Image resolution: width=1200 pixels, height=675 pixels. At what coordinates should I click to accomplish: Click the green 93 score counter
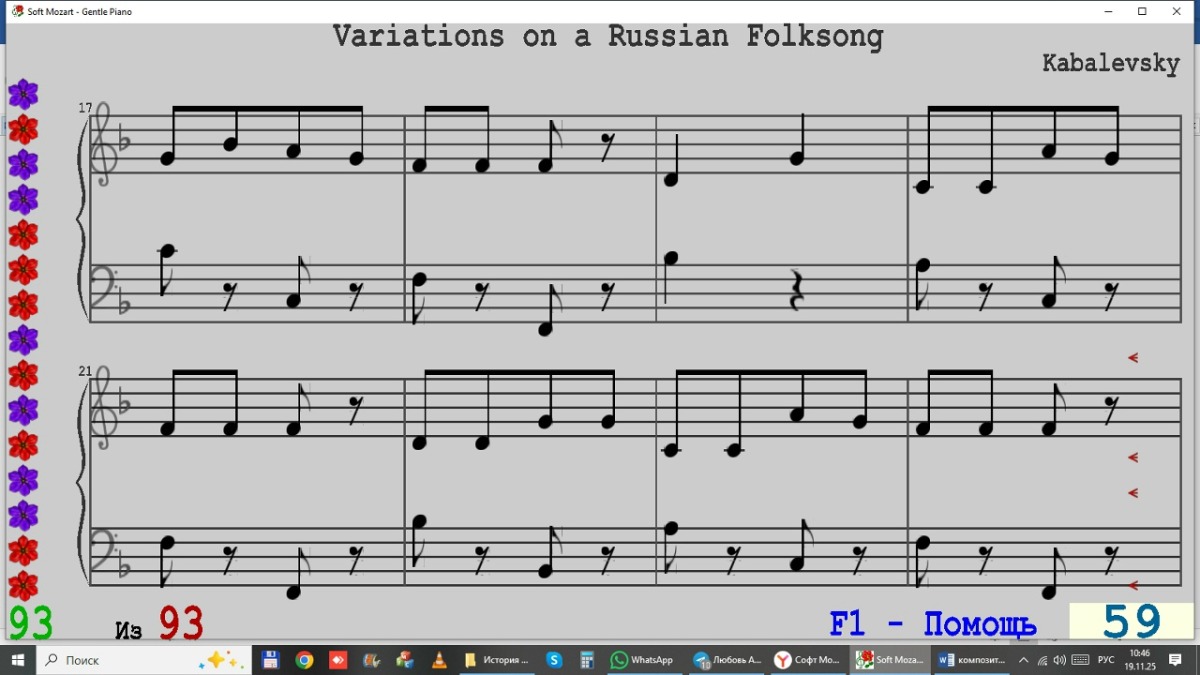coord(30,623)
